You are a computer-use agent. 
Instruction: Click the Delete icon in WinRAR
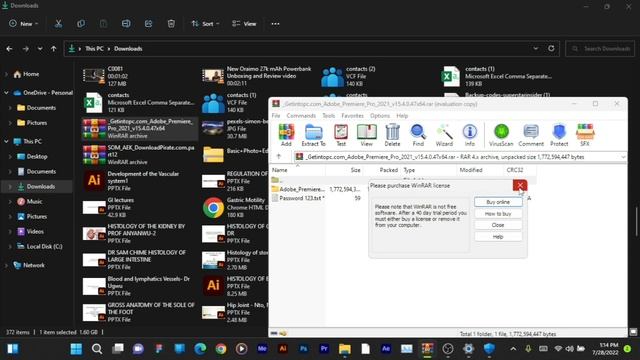click(392, 135)
